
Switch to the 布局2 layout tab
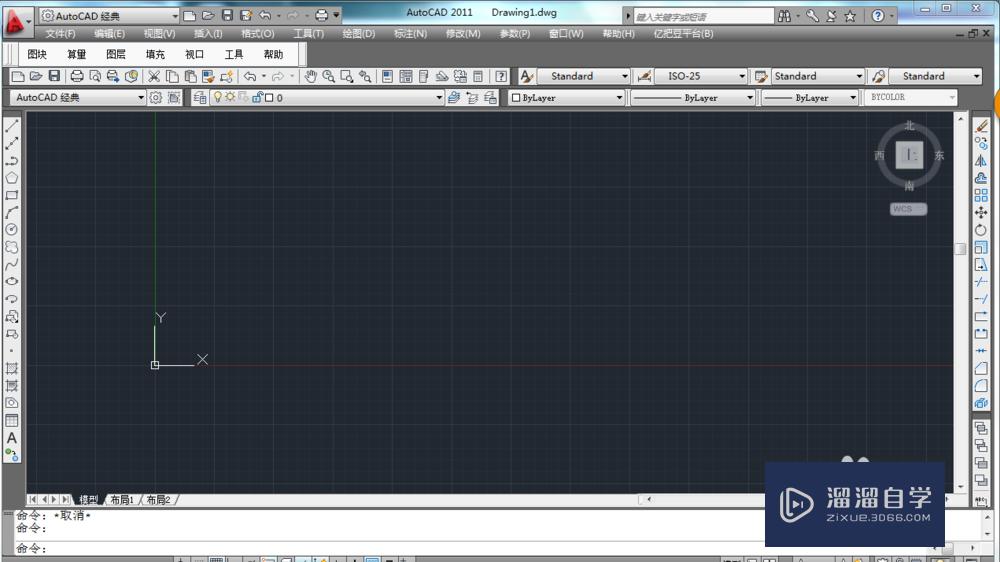tap(158, 499)
